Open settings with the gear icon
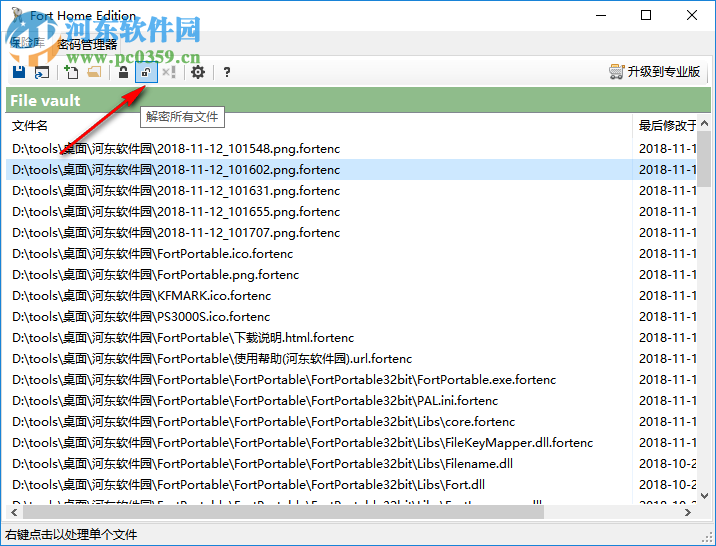The width and height of the screenshot is (716, 546). (x=198, y=72)
